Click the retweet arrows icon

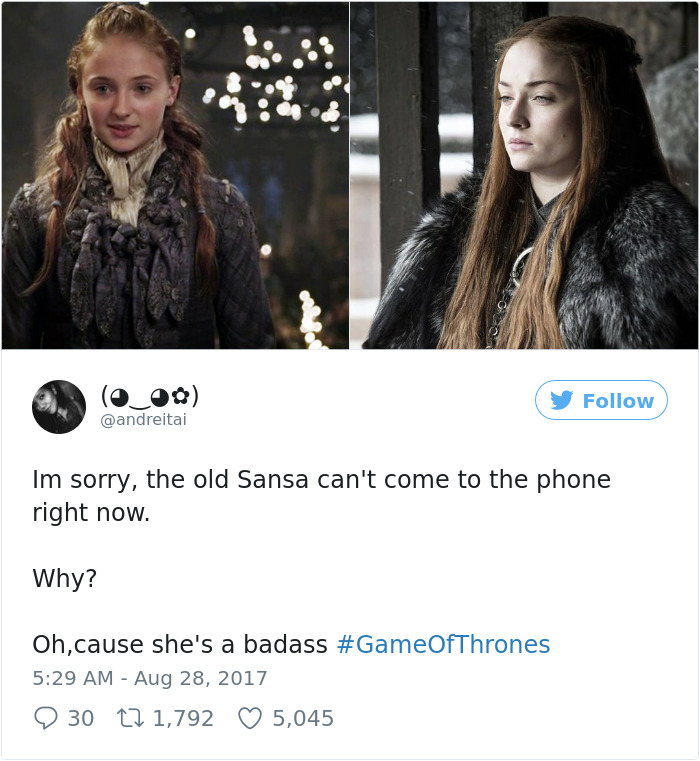point(131,718)
